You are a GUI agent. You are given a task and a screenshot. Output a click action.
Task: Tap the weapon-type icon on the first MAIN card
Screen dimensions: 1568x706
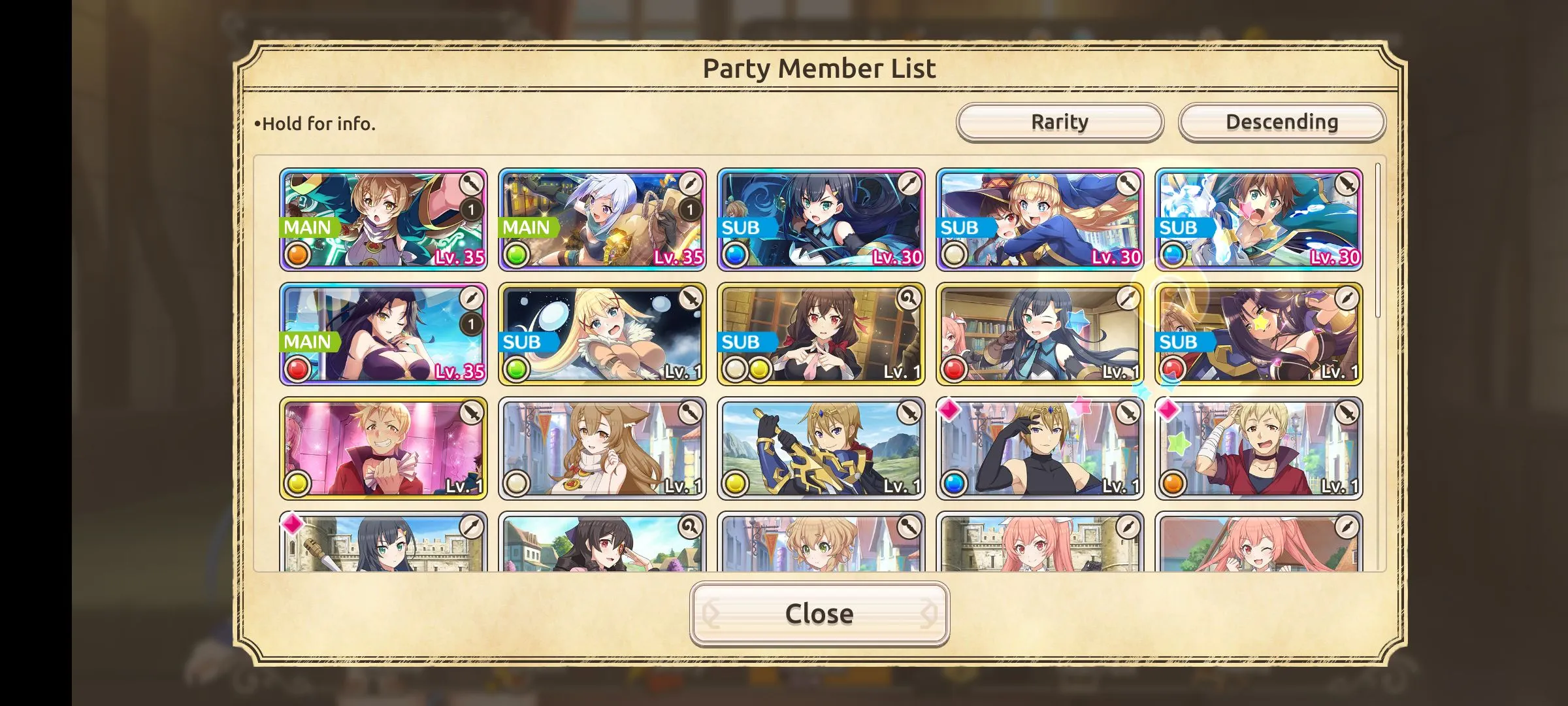(471, 184)
